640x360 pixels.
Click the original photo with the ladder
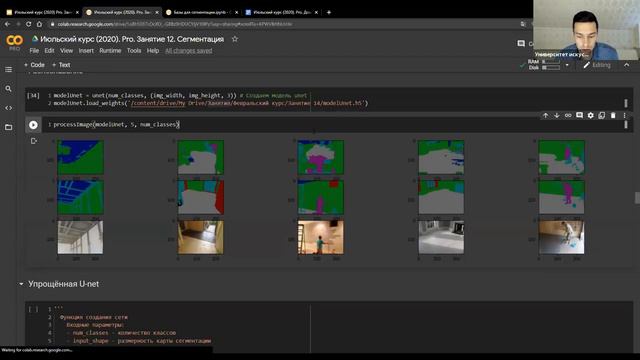(x=320, y=238)
